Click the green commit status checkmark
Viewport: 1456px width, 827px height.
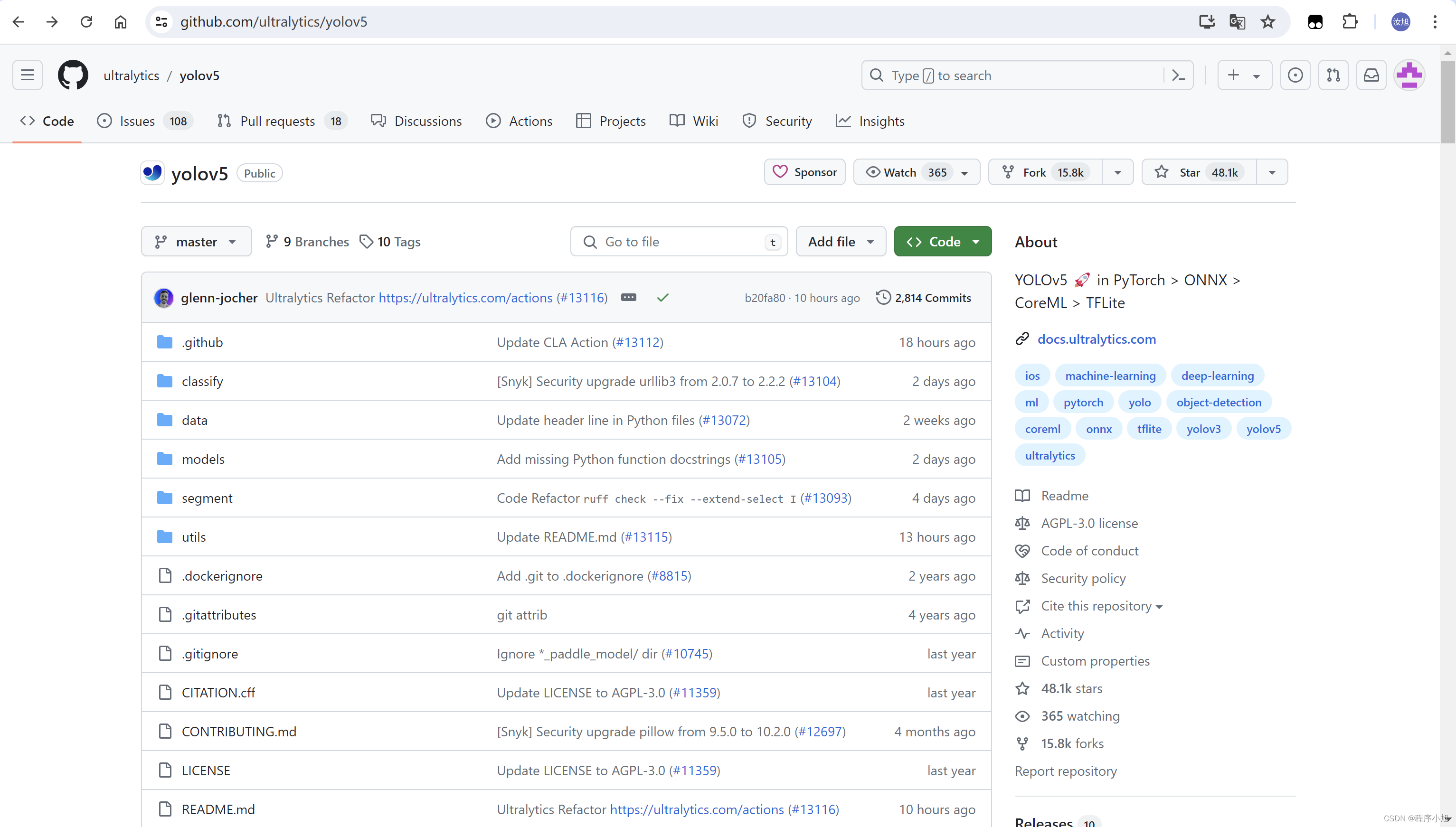point(662,297)
